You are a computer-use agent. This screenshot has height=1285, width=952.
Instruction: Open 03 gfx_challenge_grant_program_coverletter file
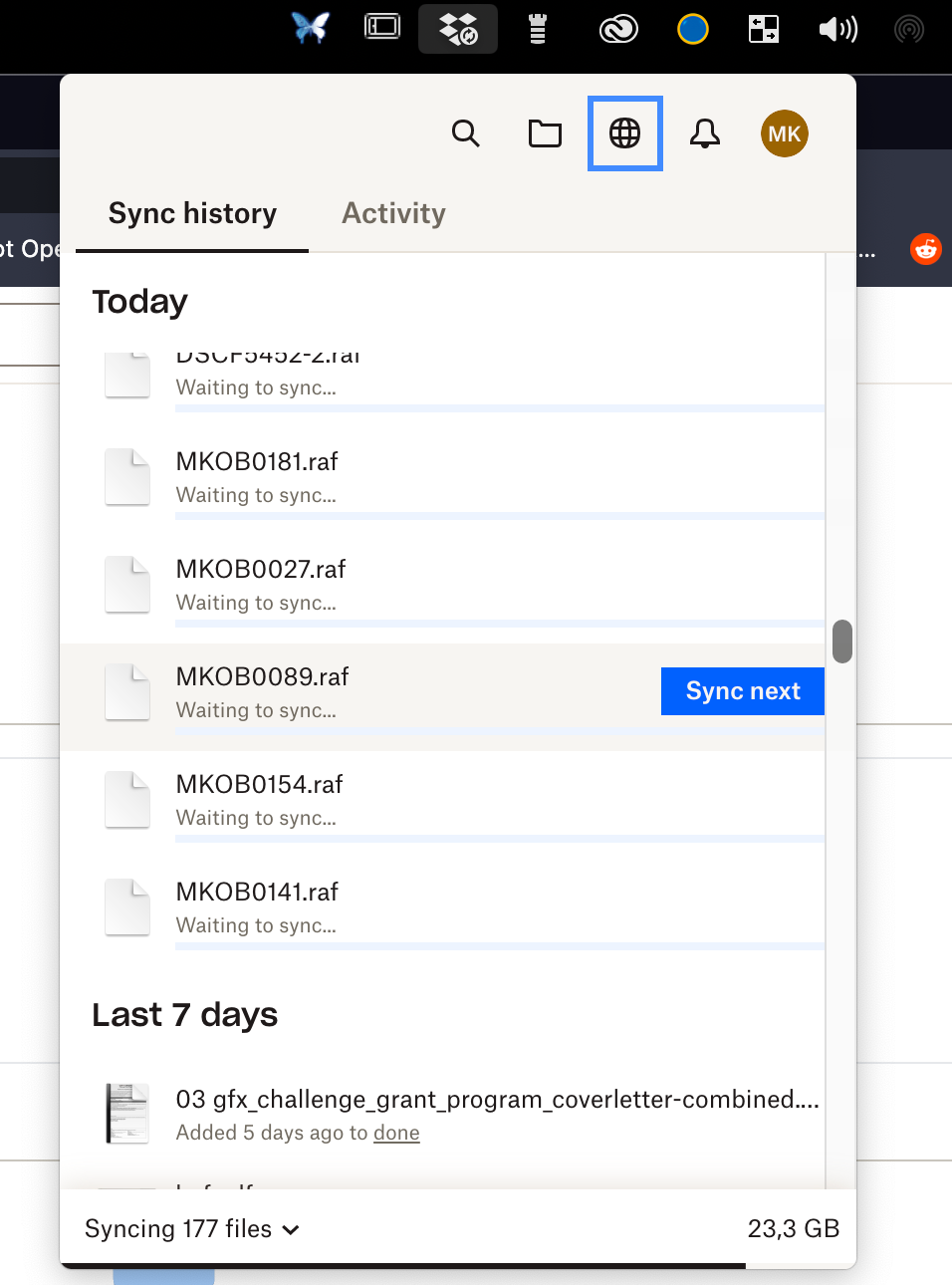tap(497, 1100)
